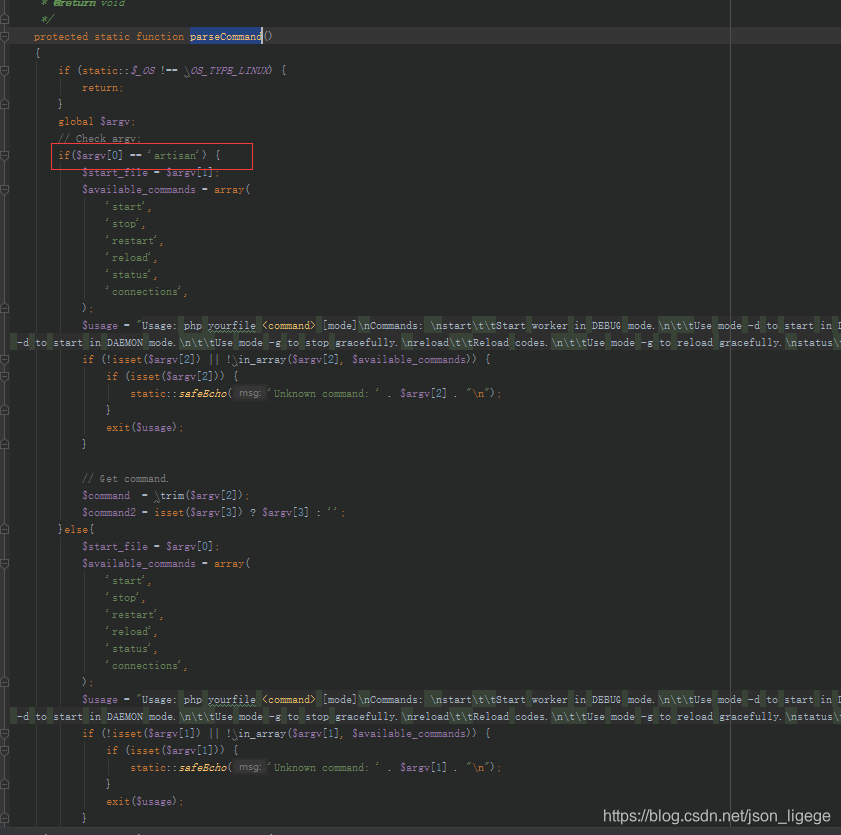Click the OS_TYPE_LINUX constant
Viewport: 841px width, 835px height.
pos(228,70)
